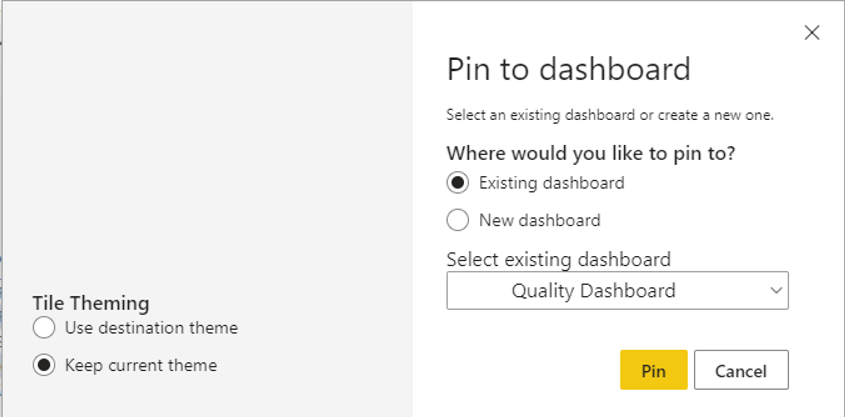
Task: Choose the New dashboard radio option
Action: [458, 220]
